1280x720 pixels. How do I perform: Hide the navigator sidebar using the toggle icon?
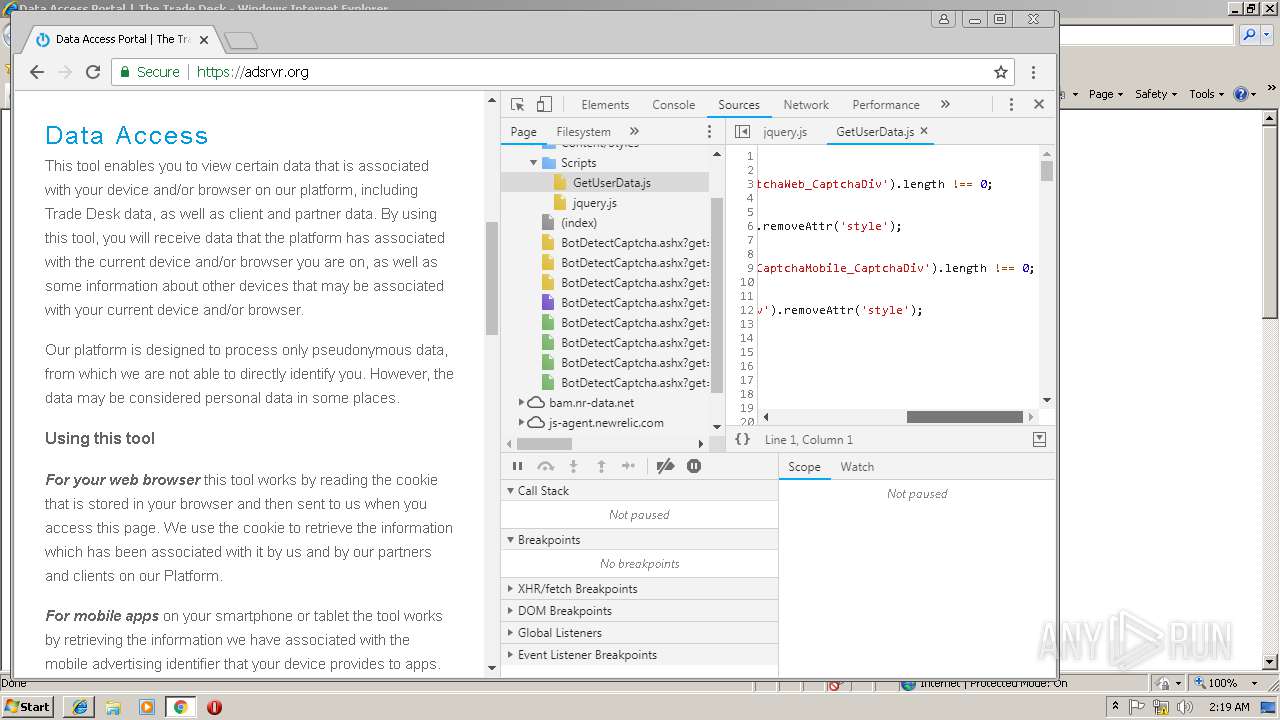[x=742, y=131]
